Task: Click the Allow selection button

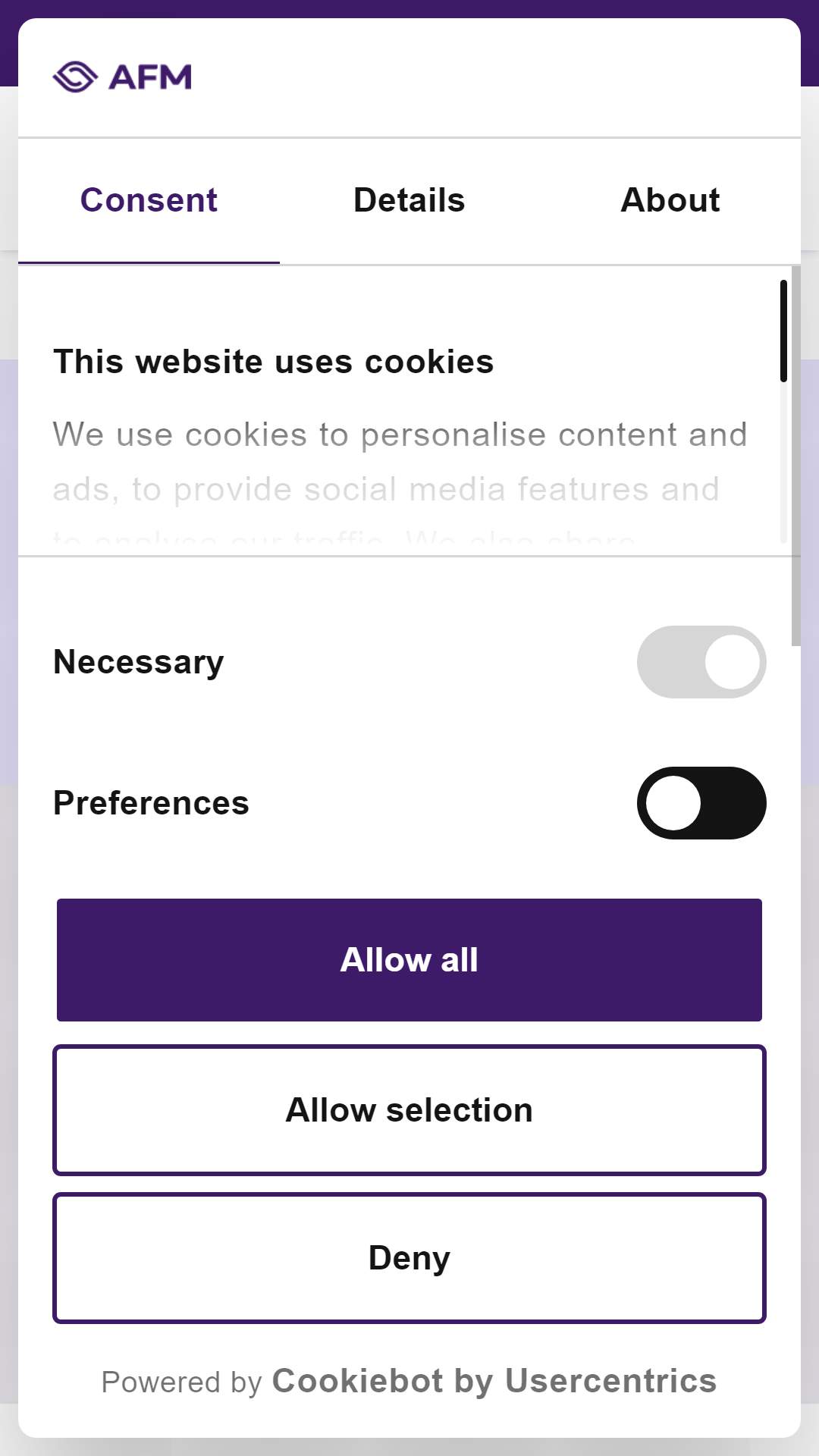Action: (x=409, y=1110)
